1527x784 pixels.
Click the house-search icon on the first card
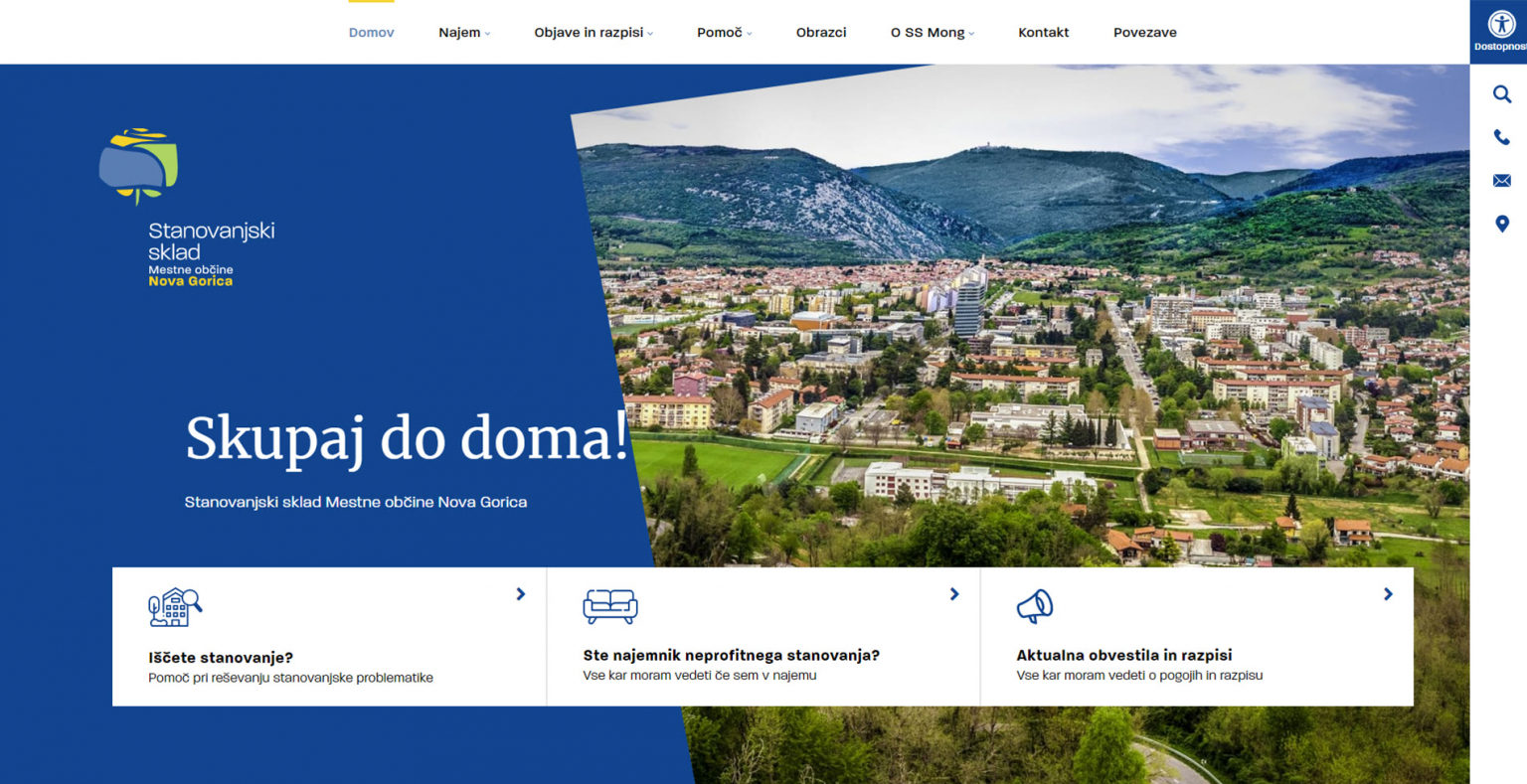(x=174, y=606)
